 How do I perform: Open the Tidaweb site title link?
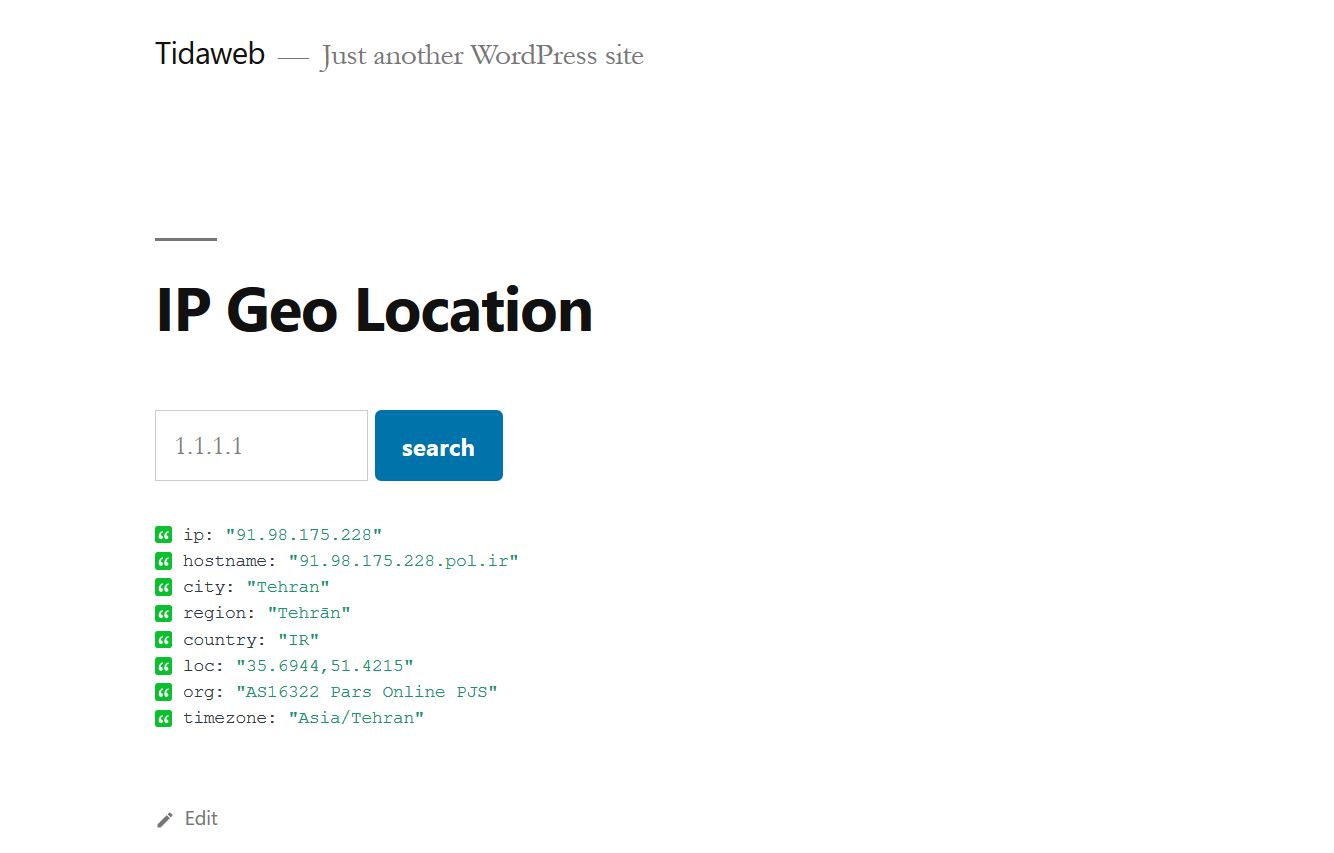(x=210, y=54)
